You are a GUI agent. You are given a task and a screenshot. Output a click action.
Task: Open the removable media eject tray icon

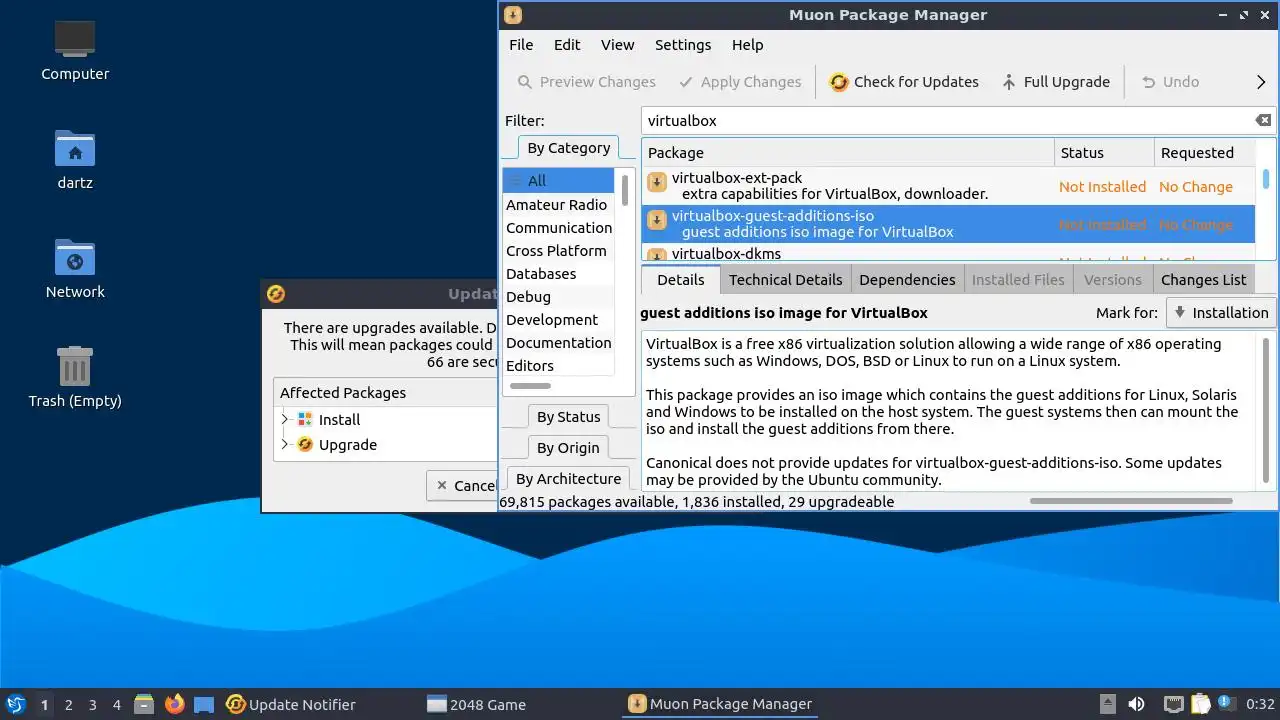point(1107,704)
